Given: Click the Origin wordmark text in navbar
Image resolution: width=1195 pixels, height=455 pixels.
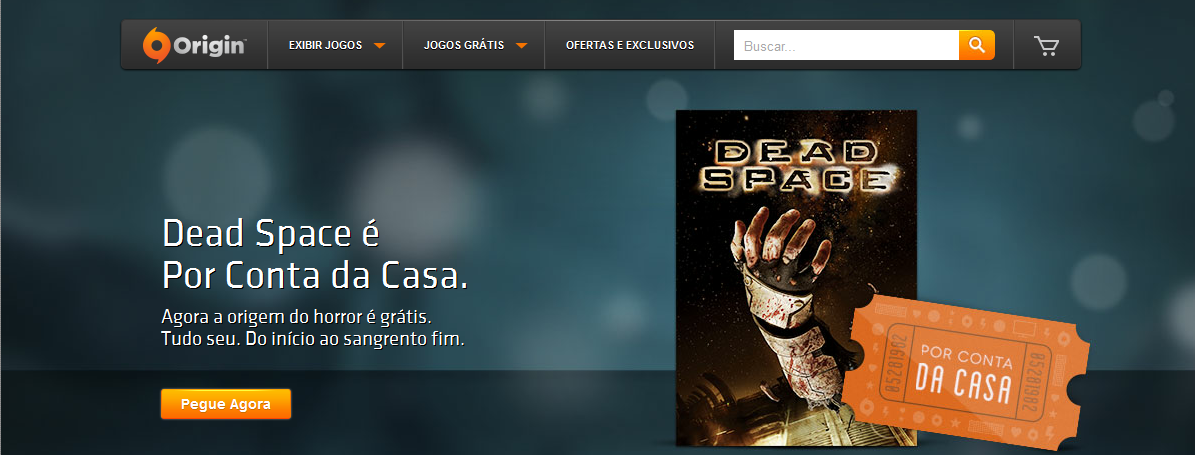Looking at the screenshot, I should click(x=209, y=46).
